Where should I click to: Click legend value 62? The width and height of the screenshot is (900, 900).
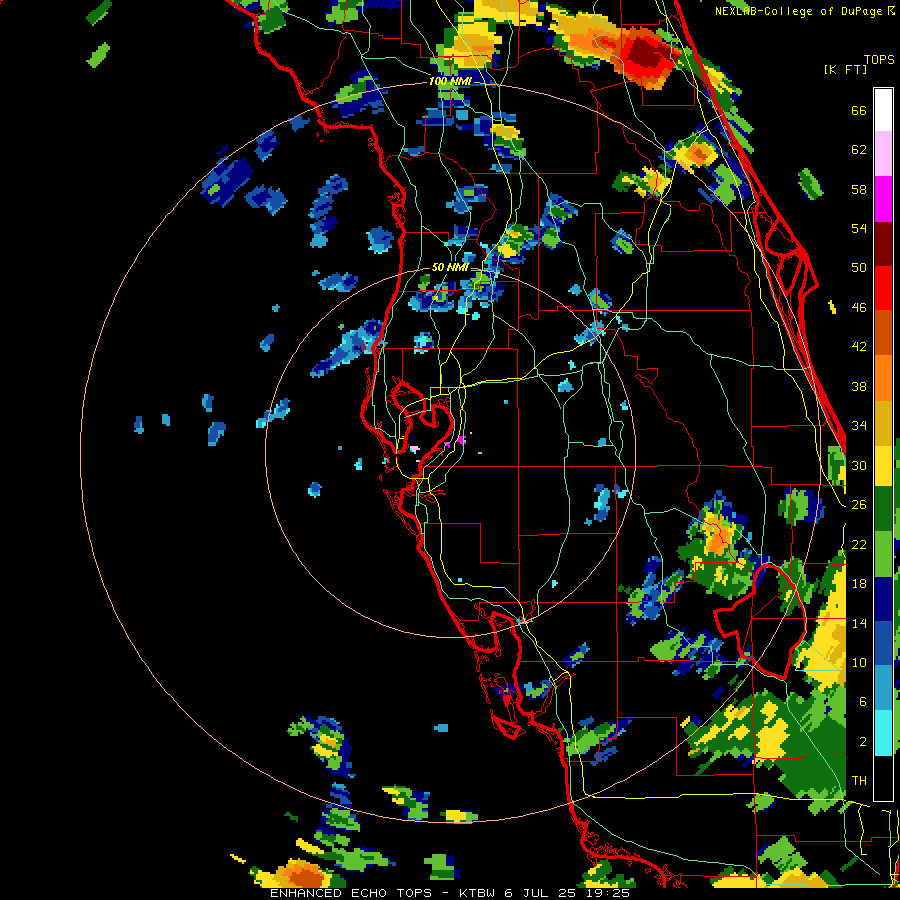pos(859,150)
